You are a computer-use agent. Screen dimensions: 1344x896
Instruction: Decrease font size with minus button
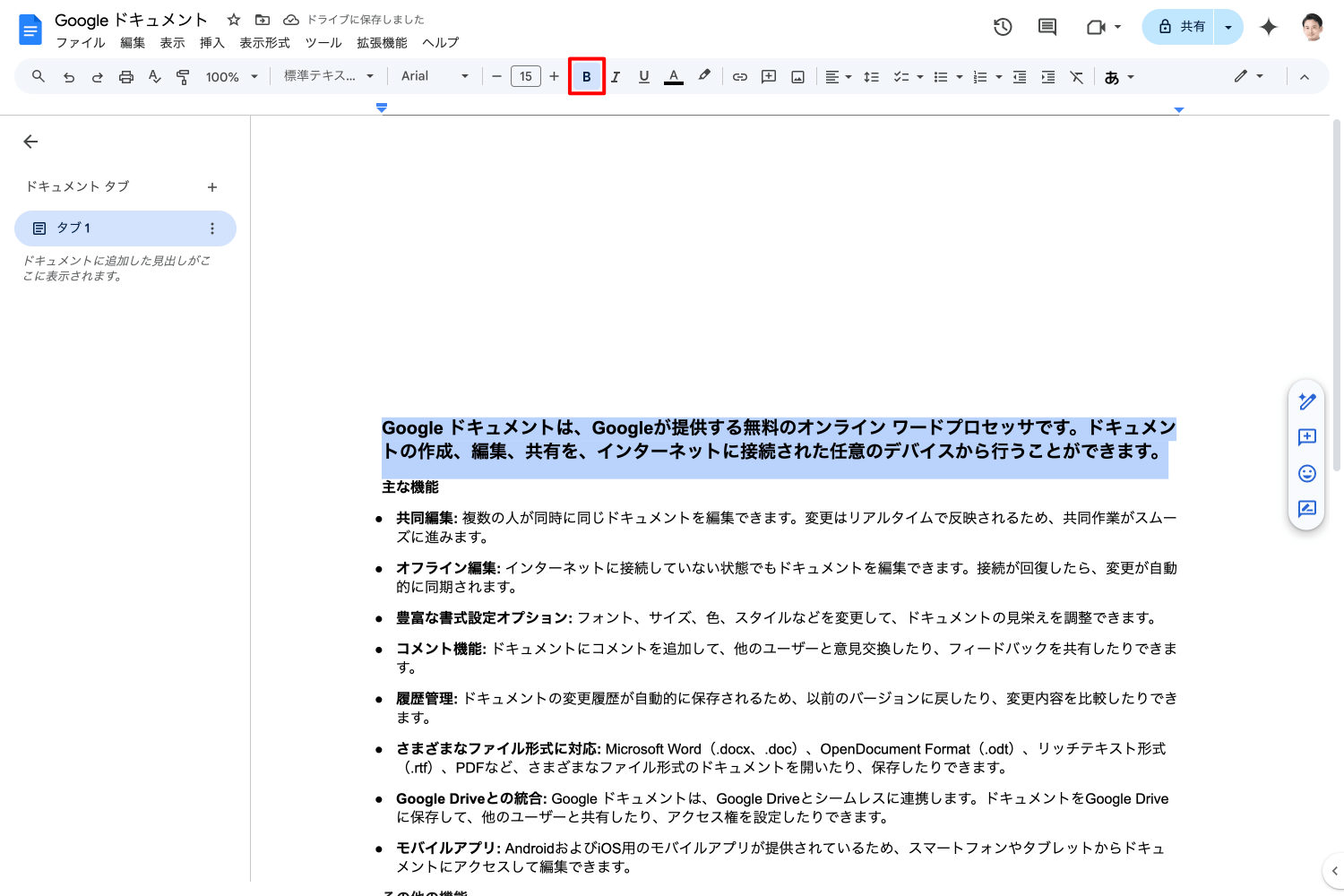[496, 77]
